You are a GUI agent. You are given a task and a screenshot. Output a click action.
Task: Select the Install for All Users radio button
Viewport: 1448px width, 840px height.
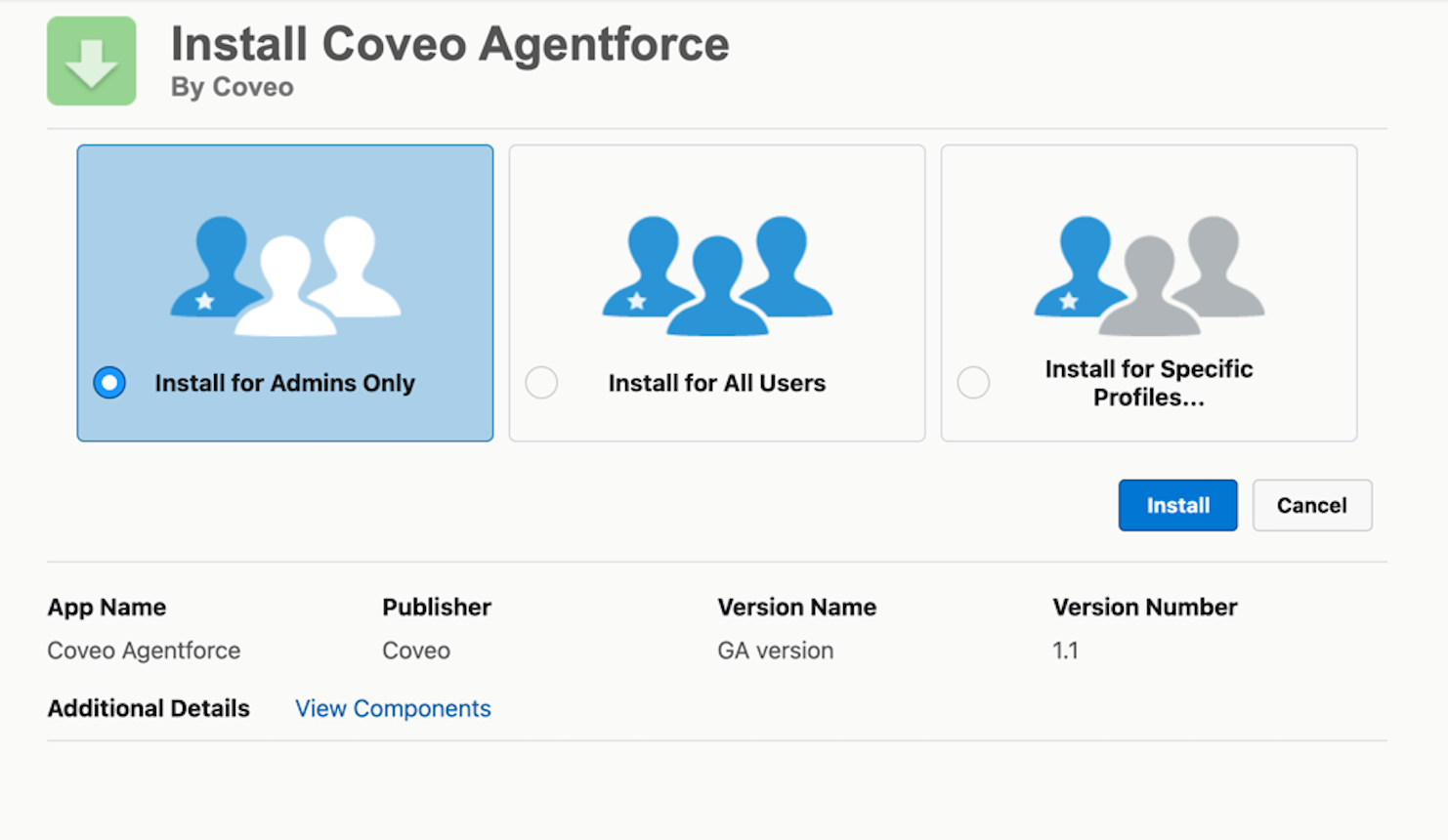pyautogui.click(x=541, y=382)
